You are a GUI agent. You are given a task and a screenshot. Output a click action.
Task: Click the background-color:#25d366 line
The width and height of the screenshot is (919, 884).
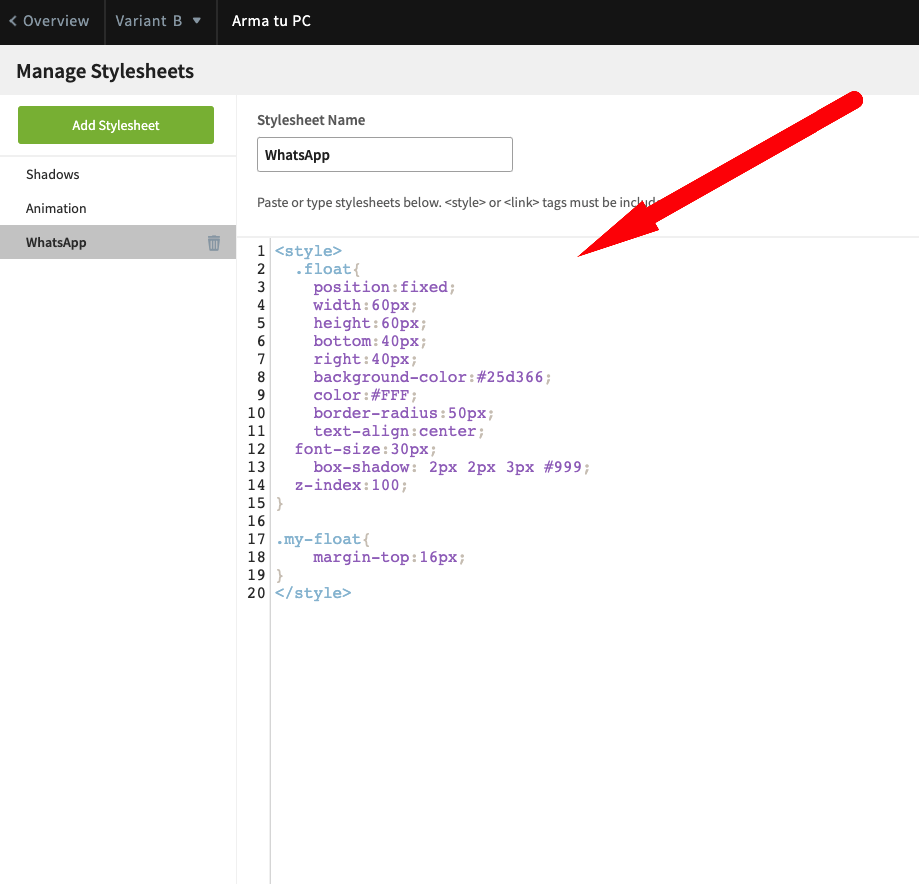coord(432,377)
